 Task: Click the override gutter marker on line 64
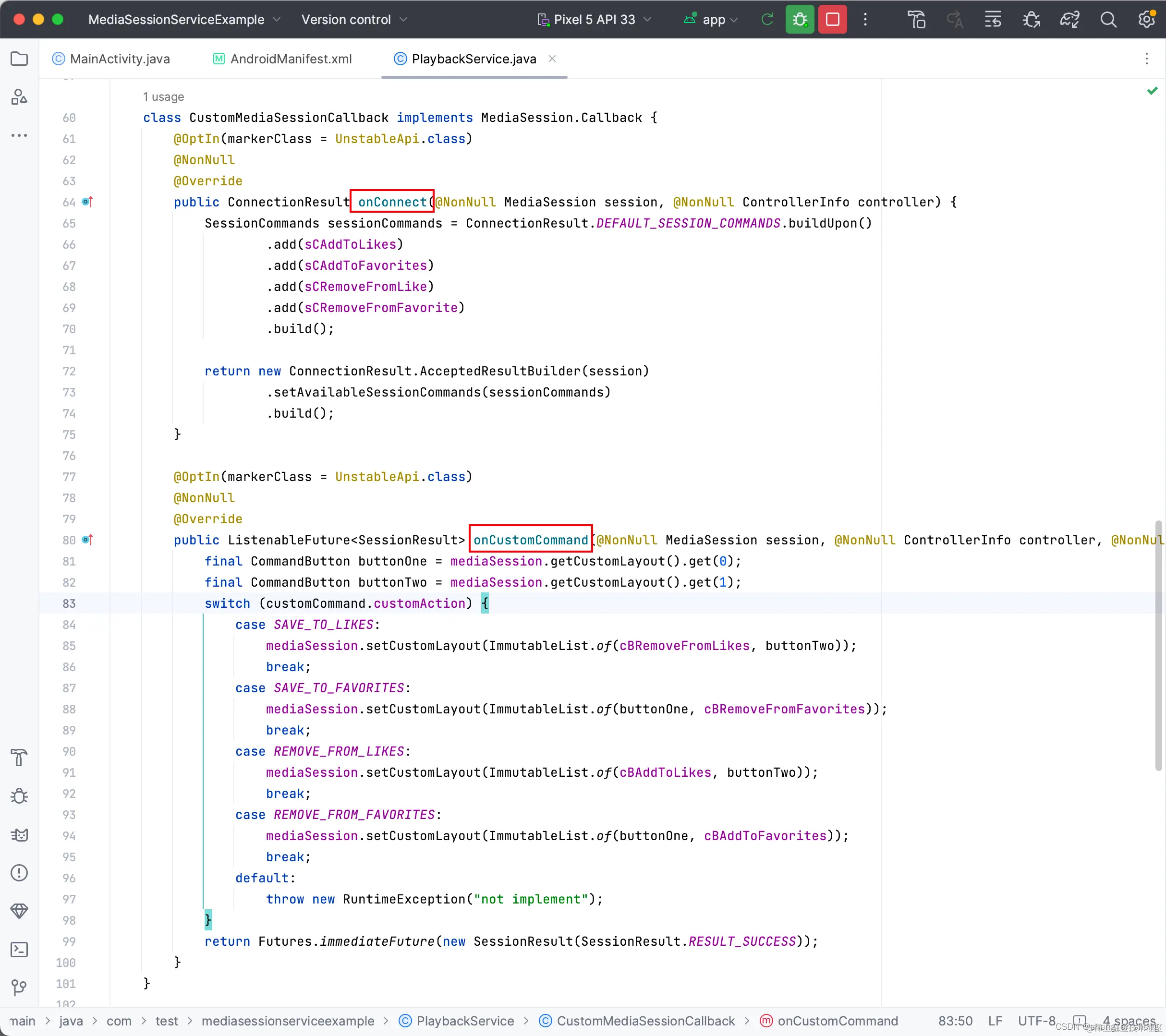tap(87, 202)
